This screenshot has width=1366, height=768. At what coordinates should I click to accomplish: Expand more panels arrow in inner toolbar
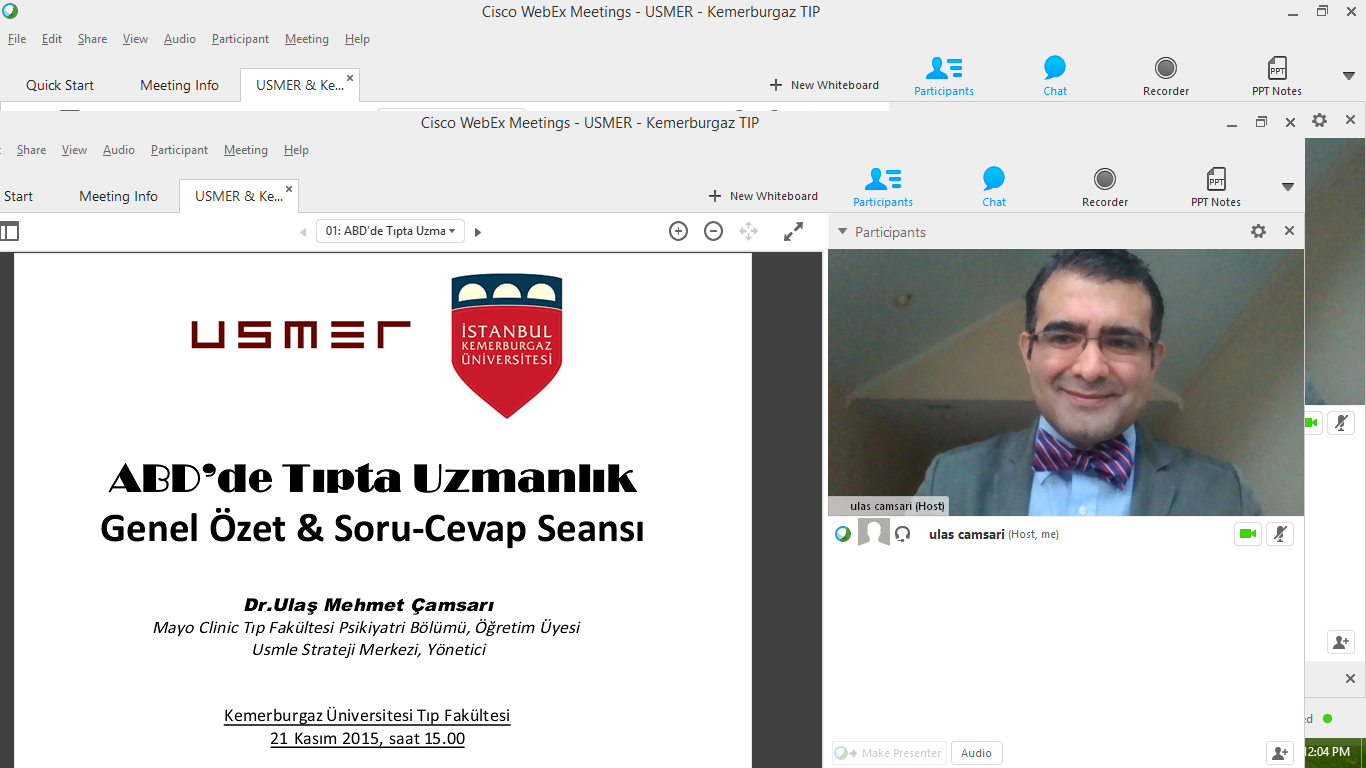(1288, 187)
